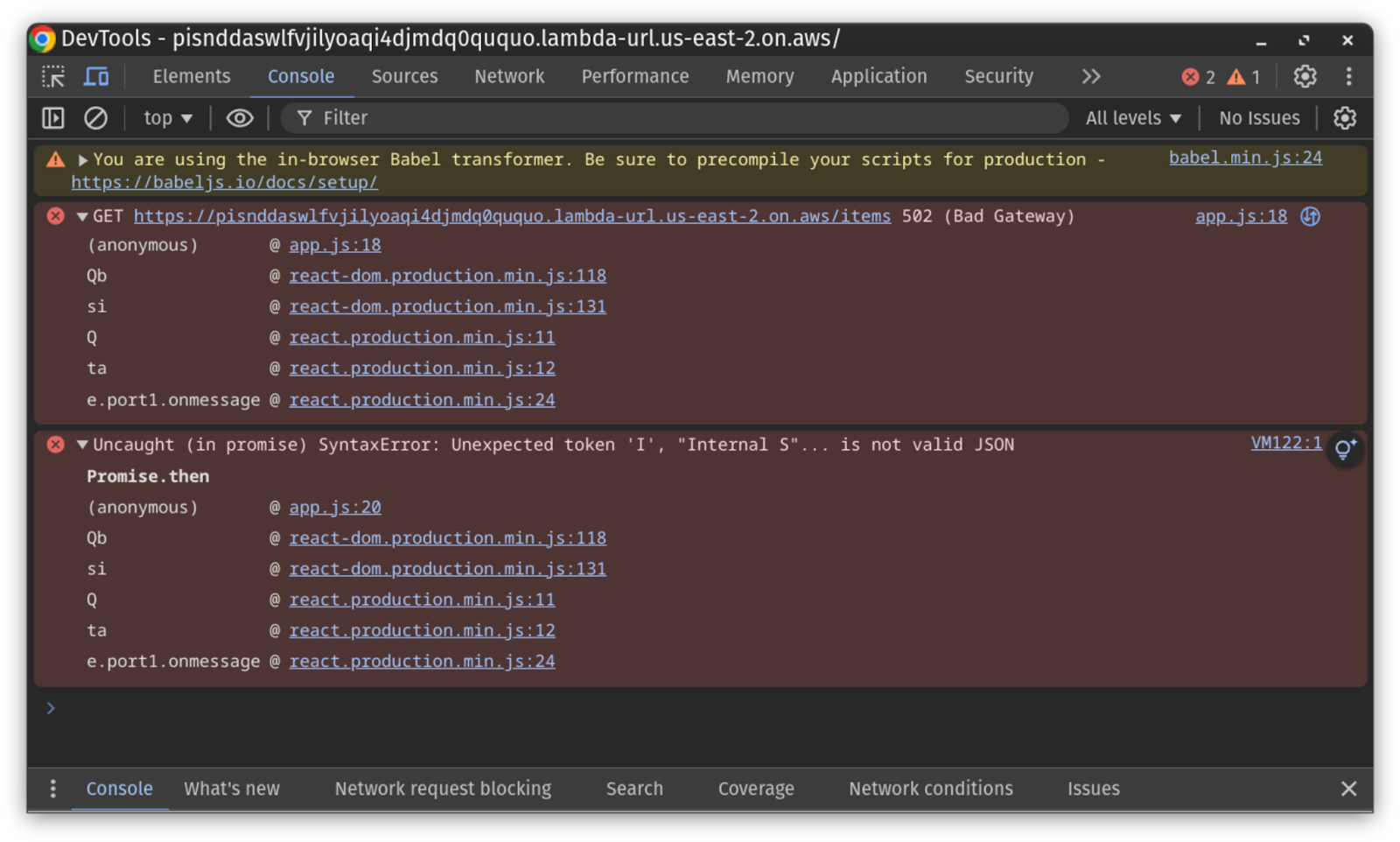Open the Network request blocking drawer tab
Viewport: 1400px width, 842px height.
[443, 789]
